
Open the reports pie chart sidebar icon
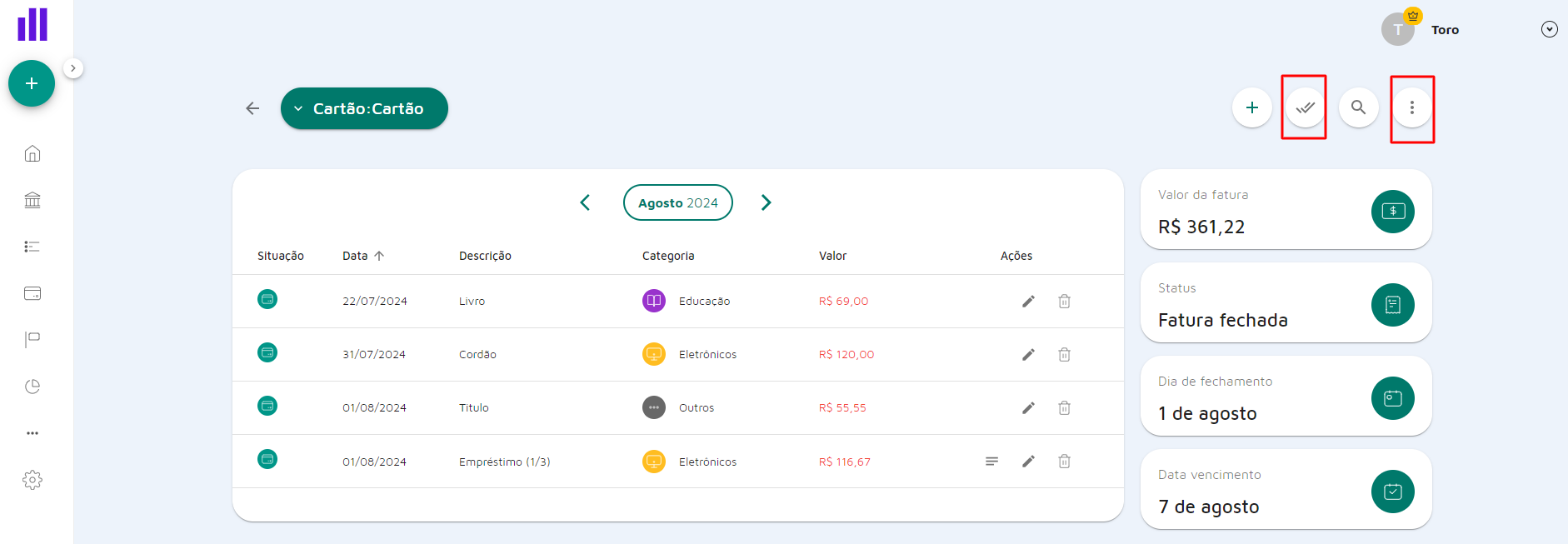pos(32,387)
